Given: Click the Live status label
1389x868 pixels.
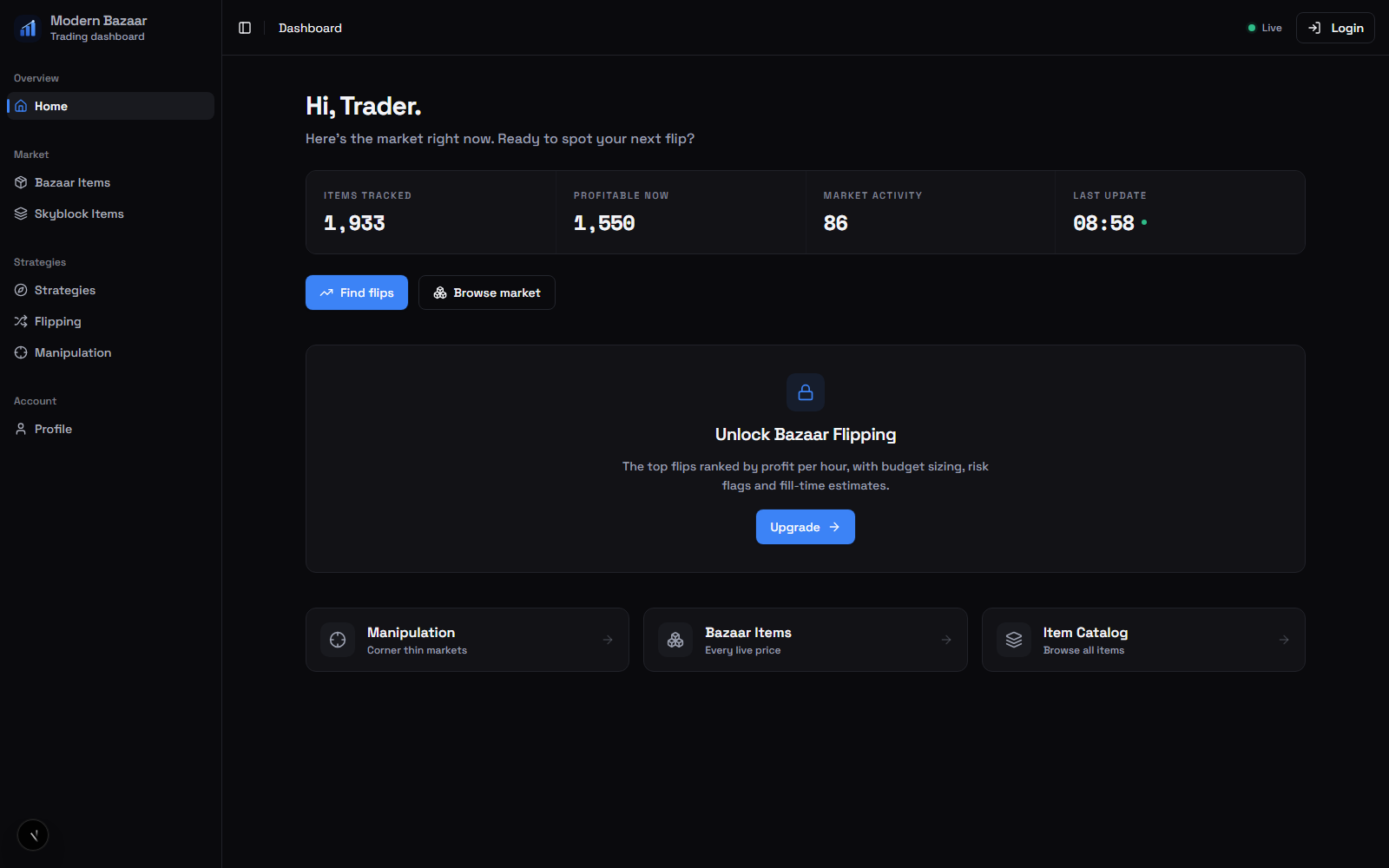Looking at the screenshot, I should (x=1272, y=28).
